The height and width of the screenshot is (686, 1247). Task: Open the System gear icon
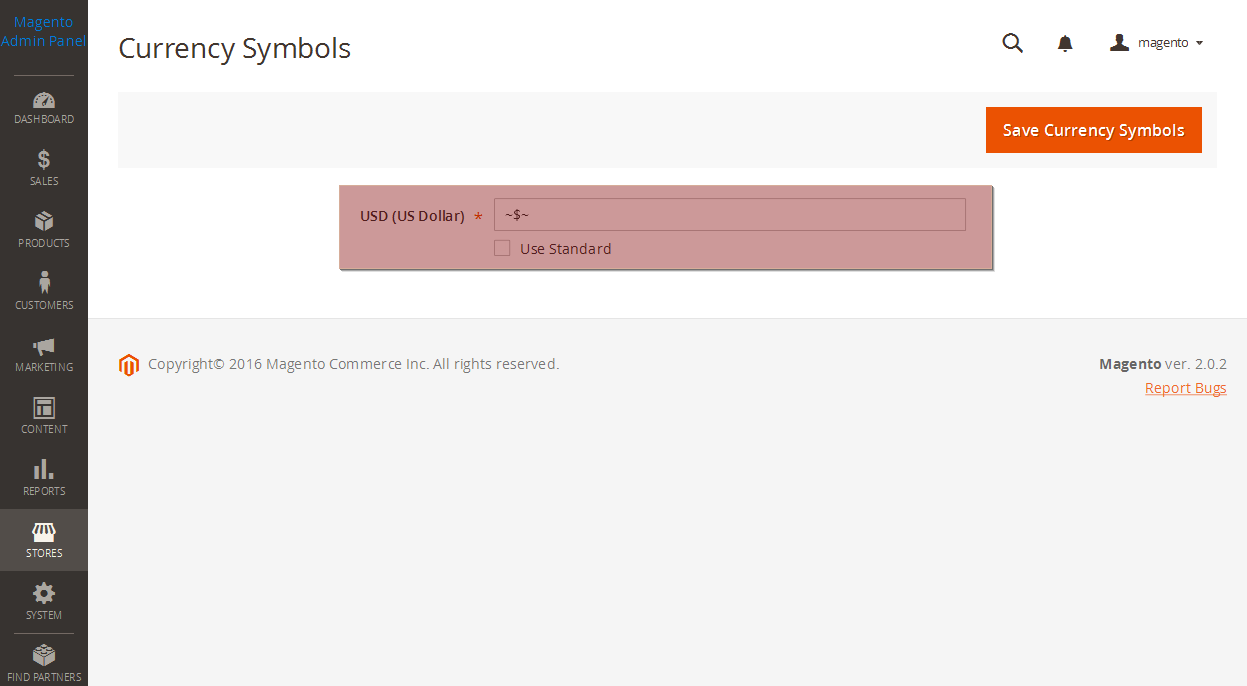coord(44,593)
